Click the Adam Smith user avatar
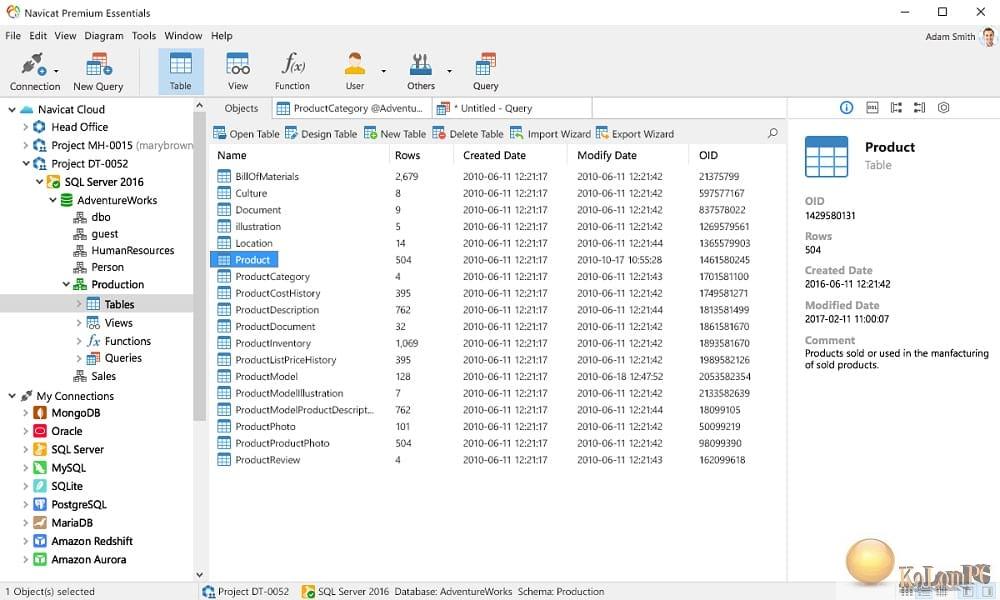 point(989,36)
